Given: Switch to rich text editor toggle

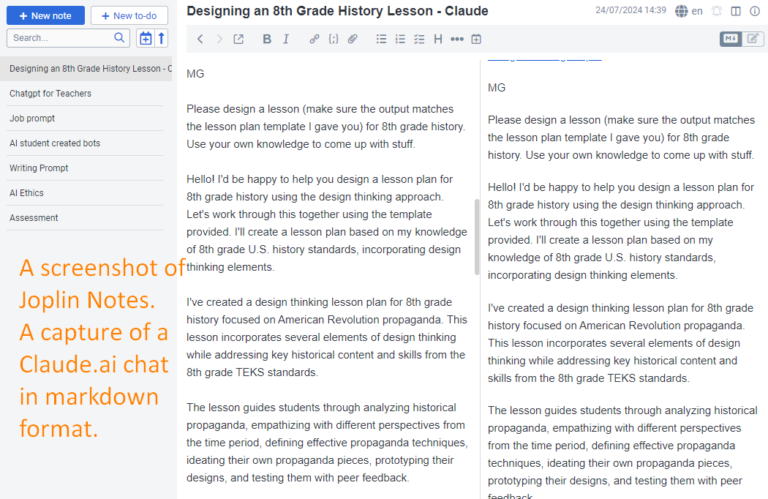Looking at the screenshot, I should pos(753,39).
